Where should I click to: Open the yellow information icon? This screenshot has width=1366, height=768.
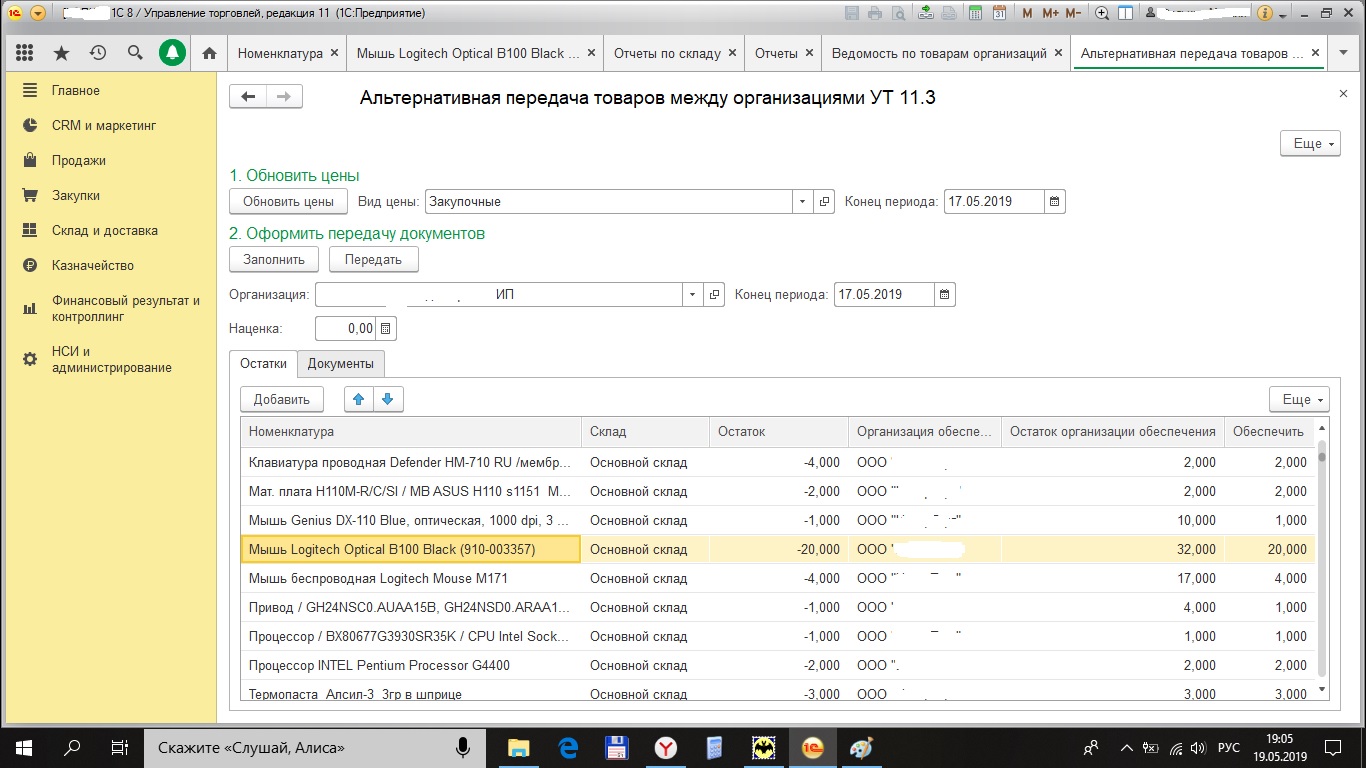point(1265,14)
